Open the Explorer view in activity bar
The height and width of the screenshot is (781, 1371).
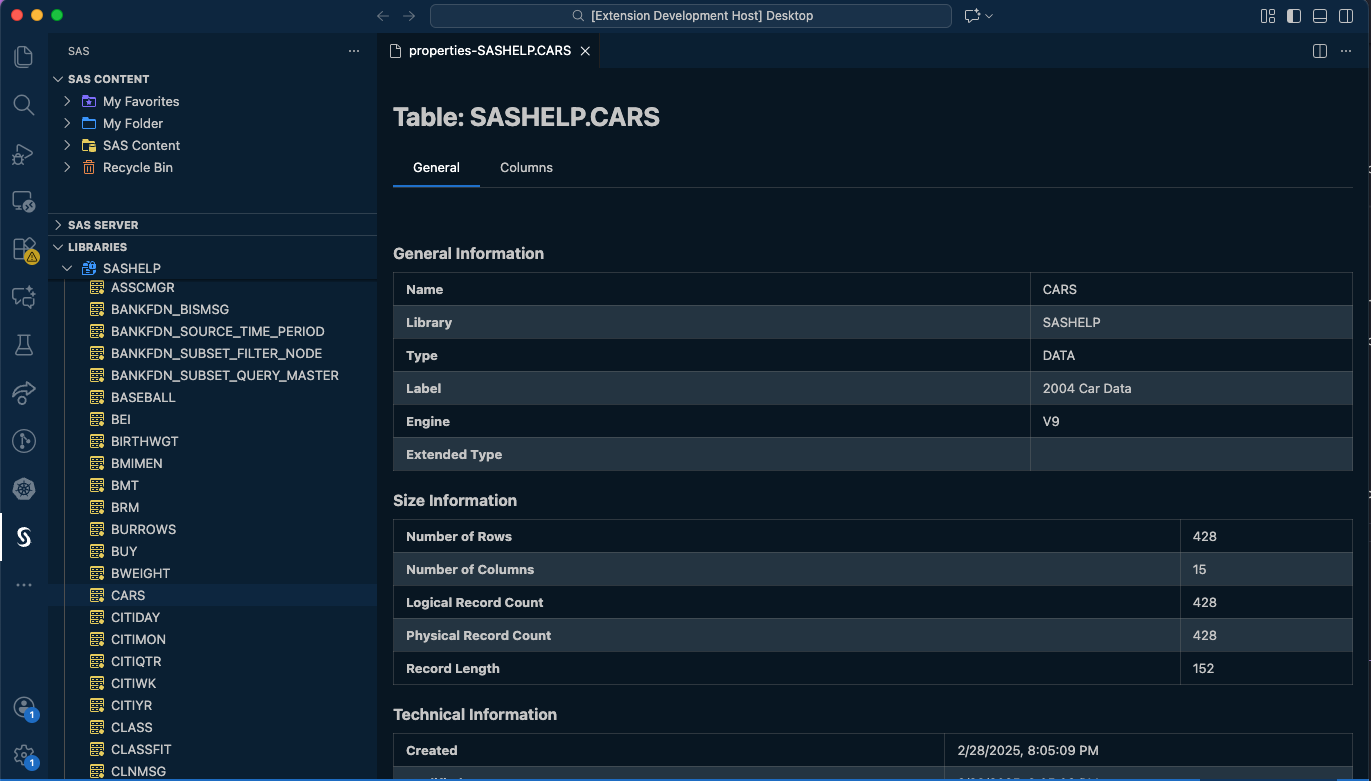tap(24, 57)
